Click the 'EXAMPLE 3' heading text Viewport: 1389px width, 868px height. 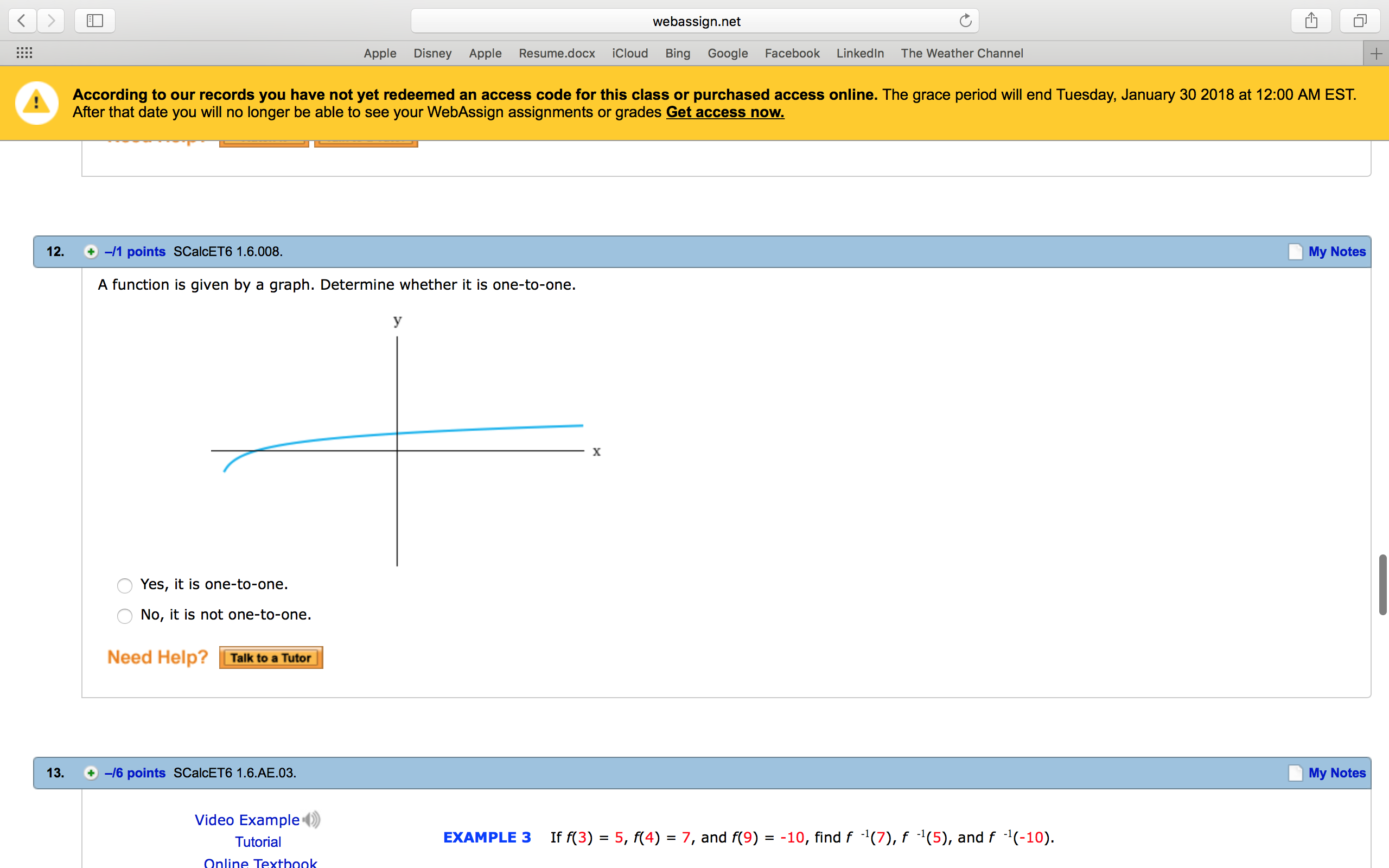click(x=487, y=837)
